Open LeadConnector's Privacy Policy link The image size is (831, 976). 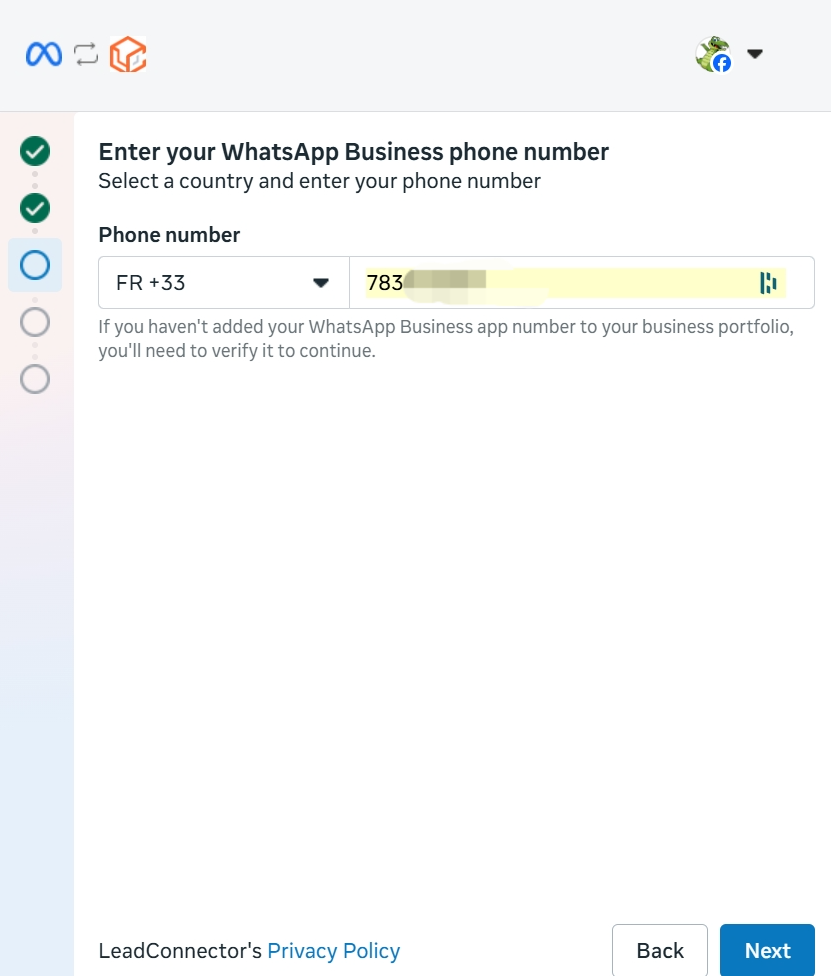coord(334,950)
